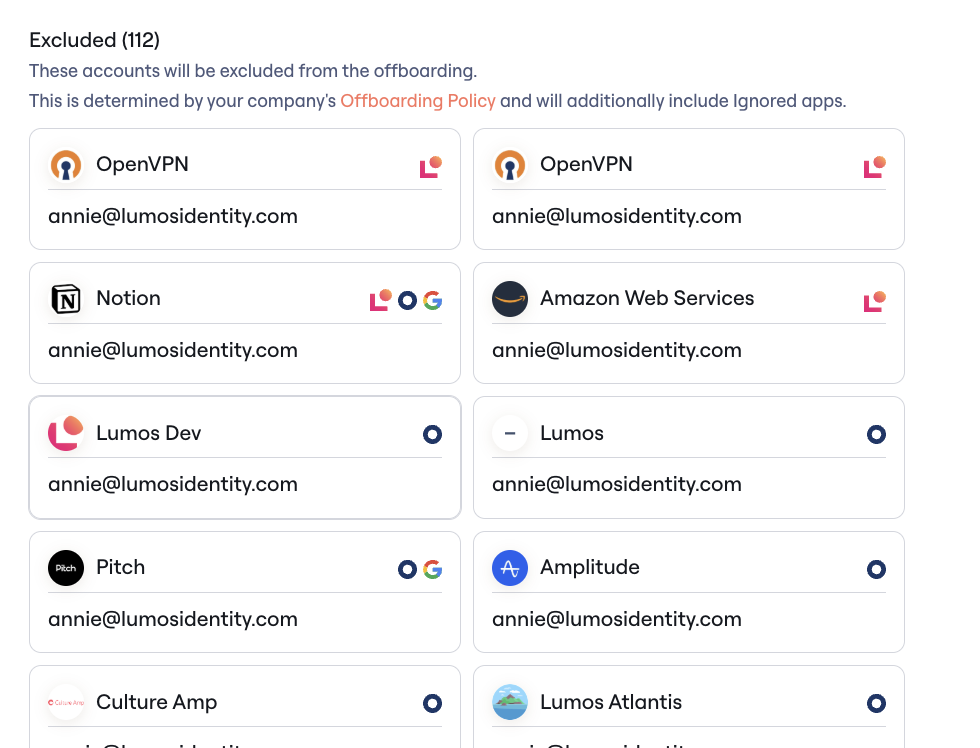Click the Okta ring icon beside the dash-icon Lumos name
Image resolution: width=980 pixels, height=748 pixels.
tap(876, 434)
